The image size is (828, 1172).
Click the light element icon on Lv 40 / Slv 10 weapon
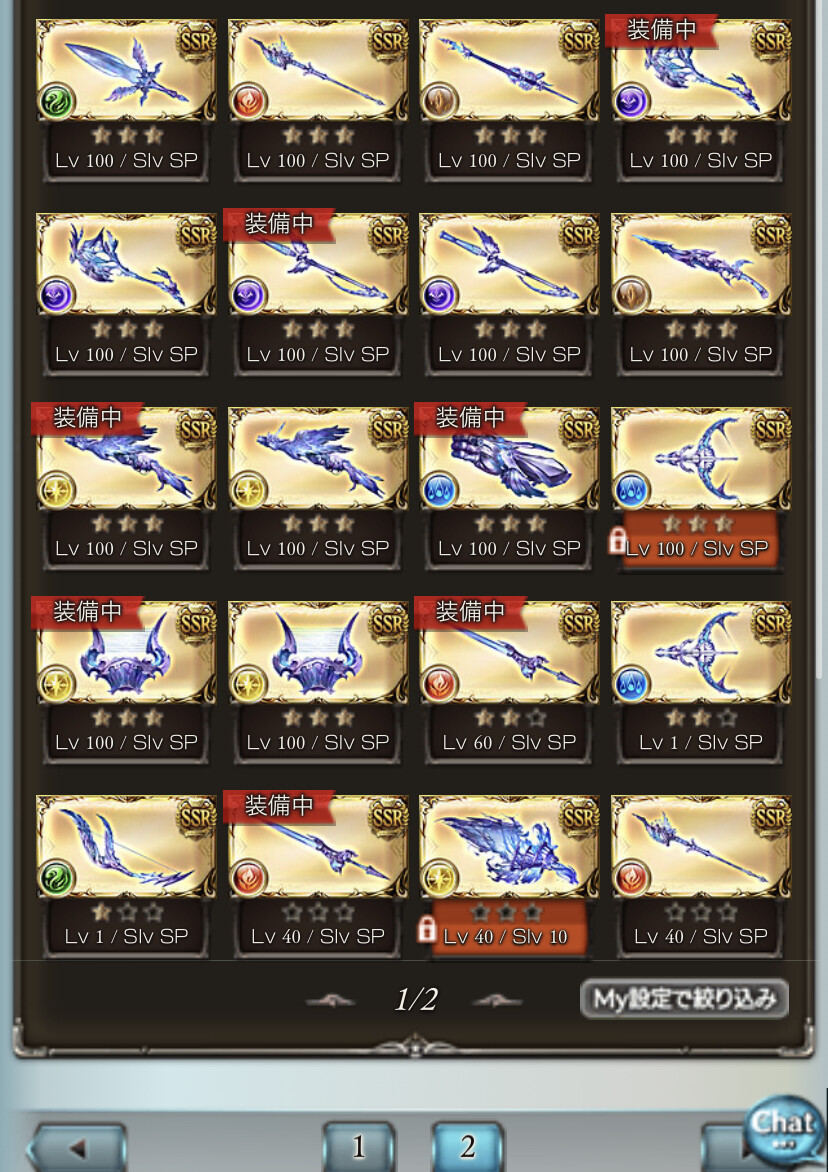(x=439, y=878)
